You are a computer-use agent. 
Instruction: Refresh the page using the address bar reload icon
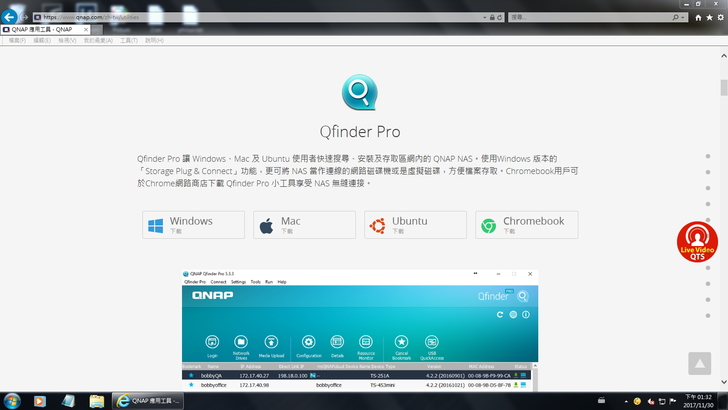(x=500, y=17)
